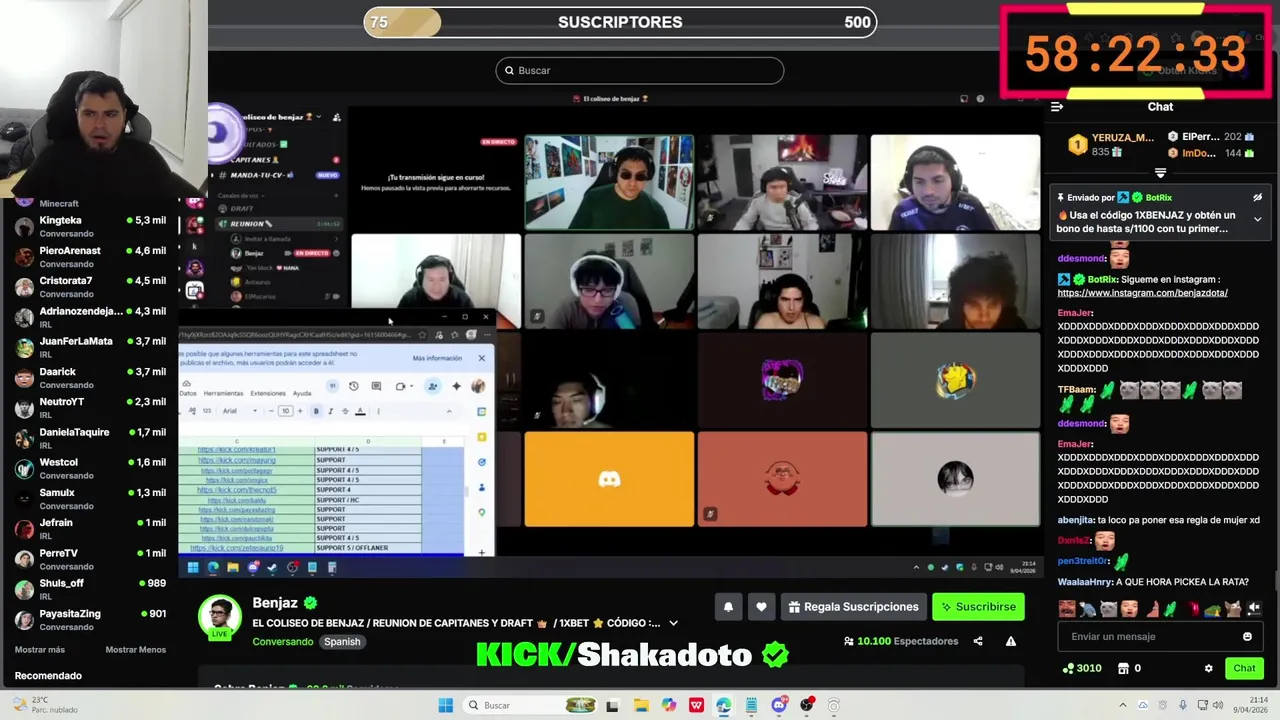
Task: Collapse the chat panel with top-left icon
Action: (x=1057, y=107)
